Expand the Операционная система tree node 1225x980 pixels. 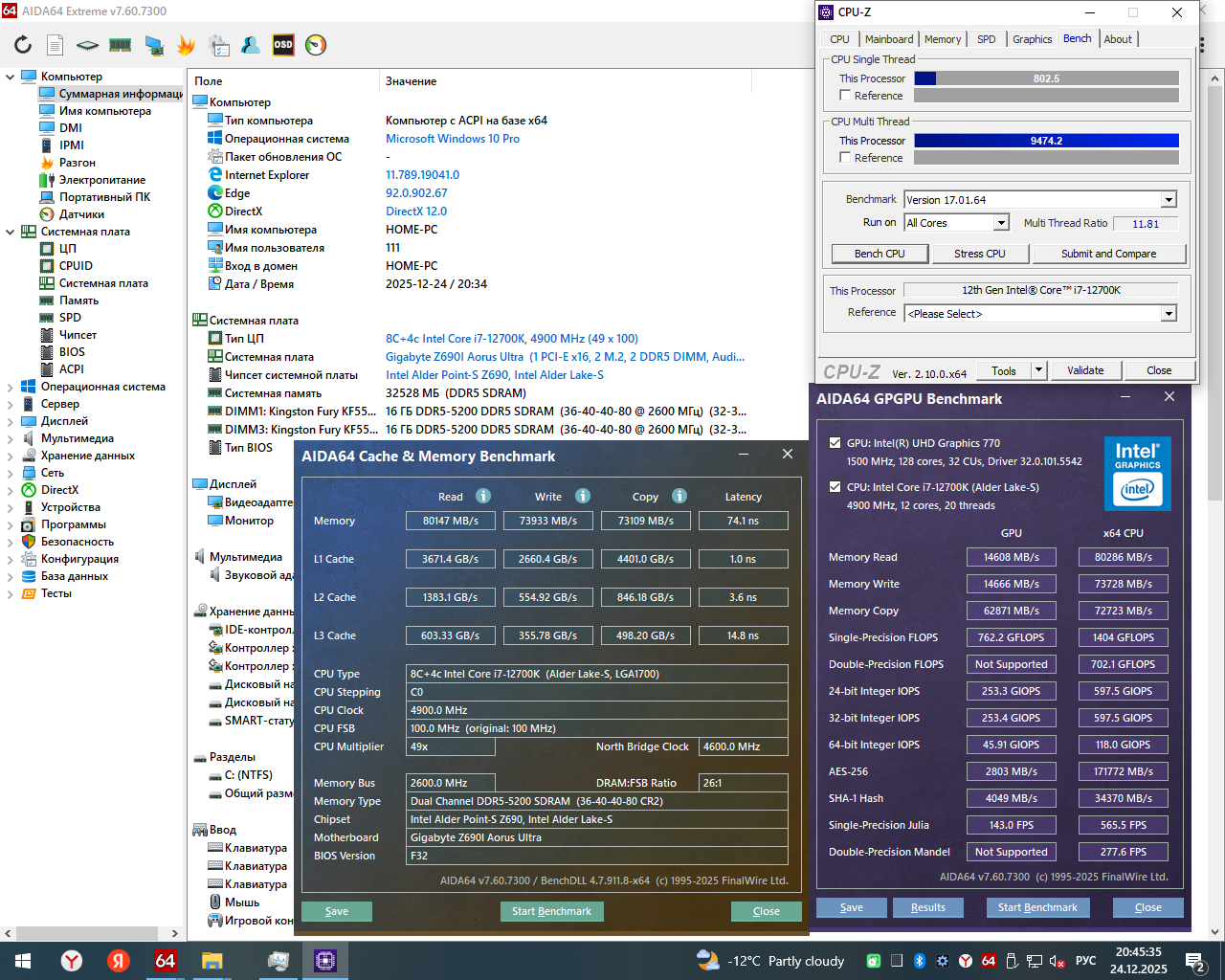(11, 387)
